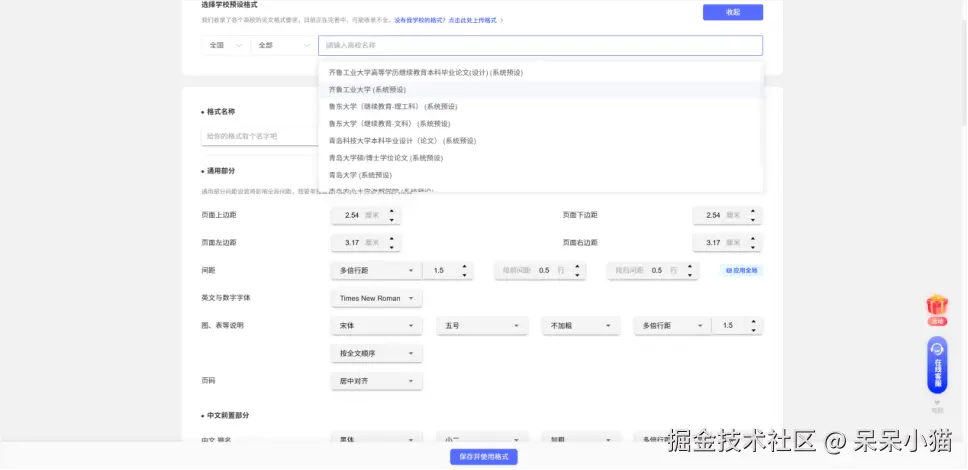
Task: Open the upload-your-school-format link
Action: click(448, 20)
